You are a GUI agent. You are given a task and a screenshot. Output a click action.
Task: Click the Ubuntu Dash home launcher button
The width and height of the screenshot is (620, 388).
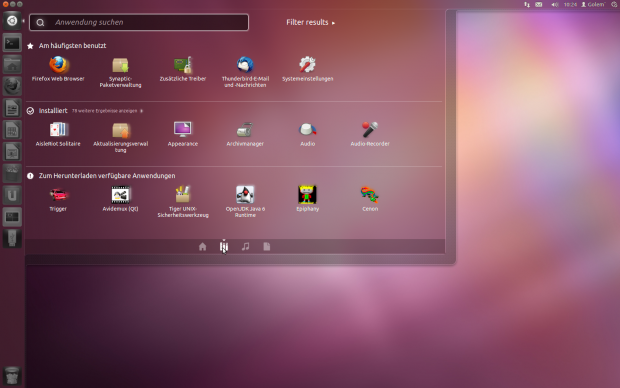pos(12,21)
